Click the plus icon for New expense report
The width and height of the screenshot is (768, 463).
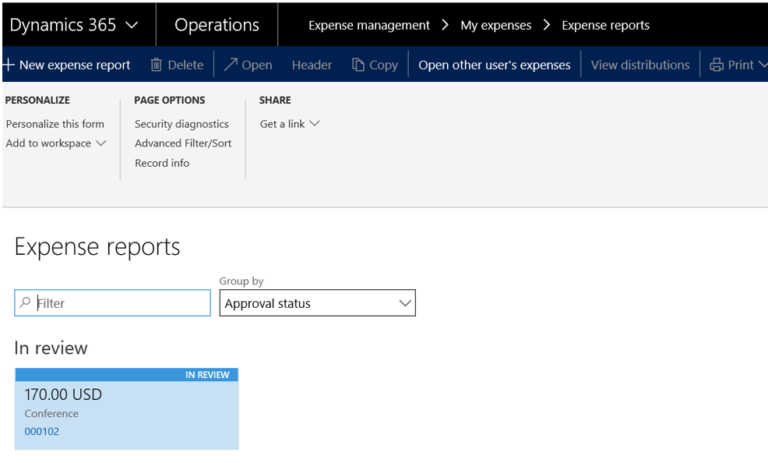tap(8, 65)
